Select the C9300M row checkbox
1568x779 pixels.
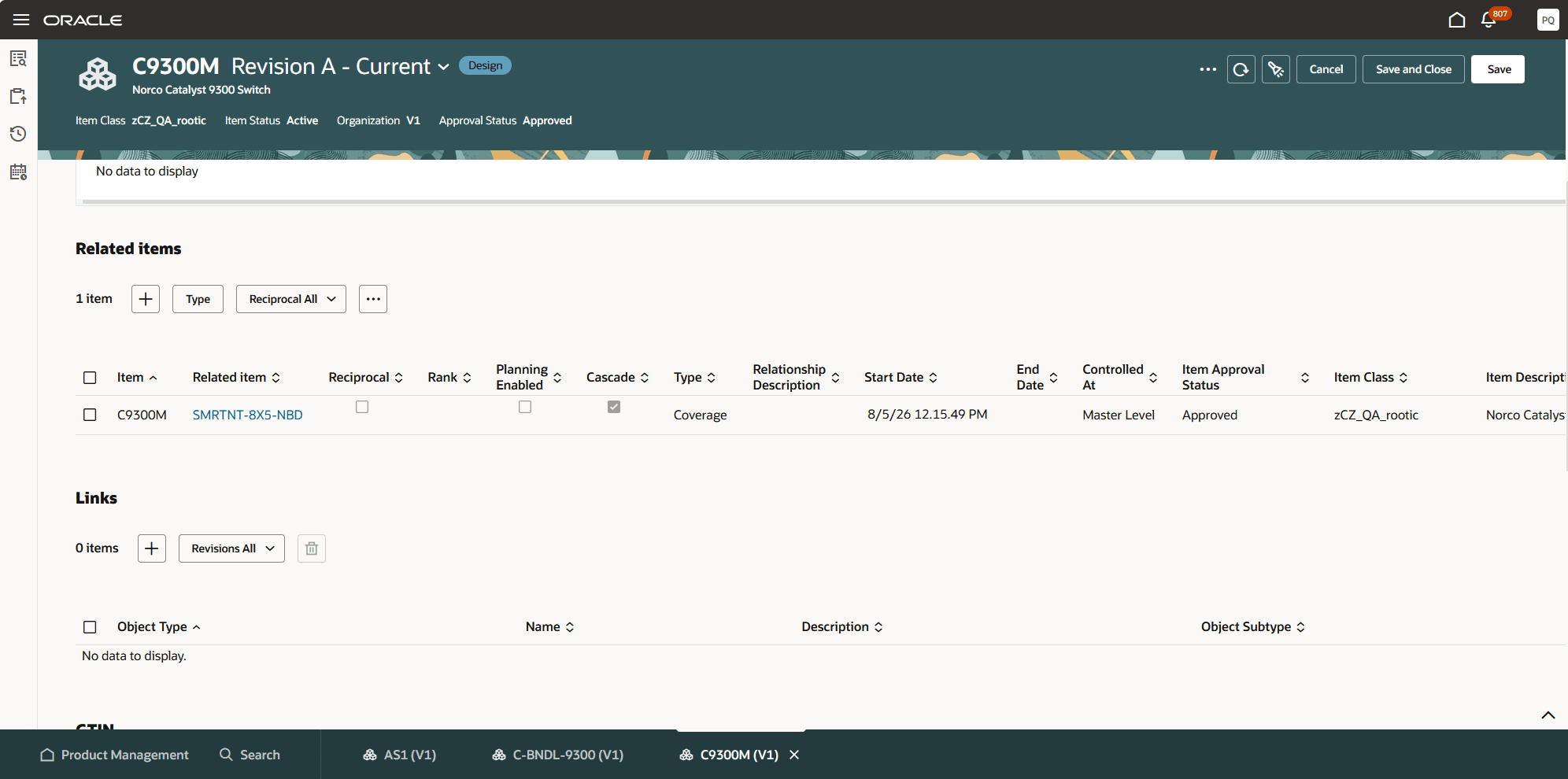[x=90, y=415]
